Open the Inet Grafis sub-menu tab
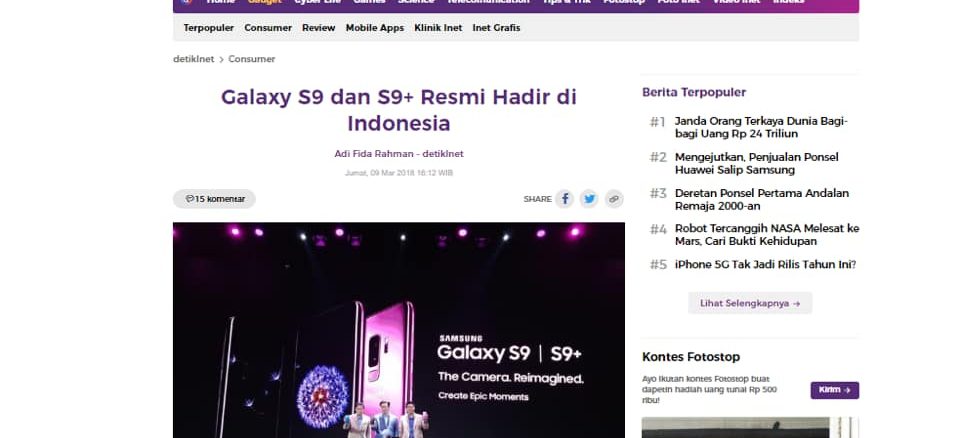The image size is (960, 438). pyautogui.click(x=496, y=28)
